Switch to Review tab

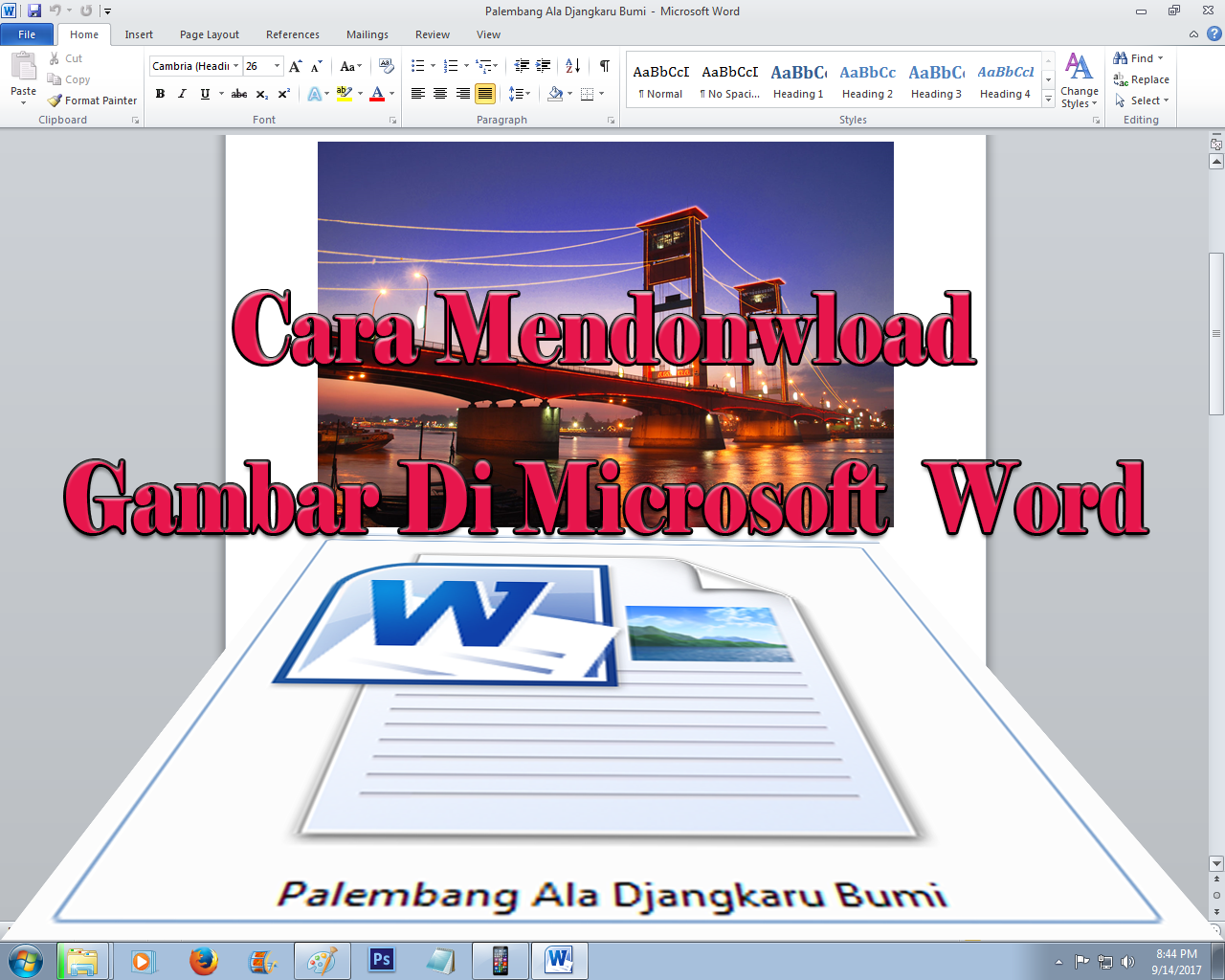(x=433, y=34)
